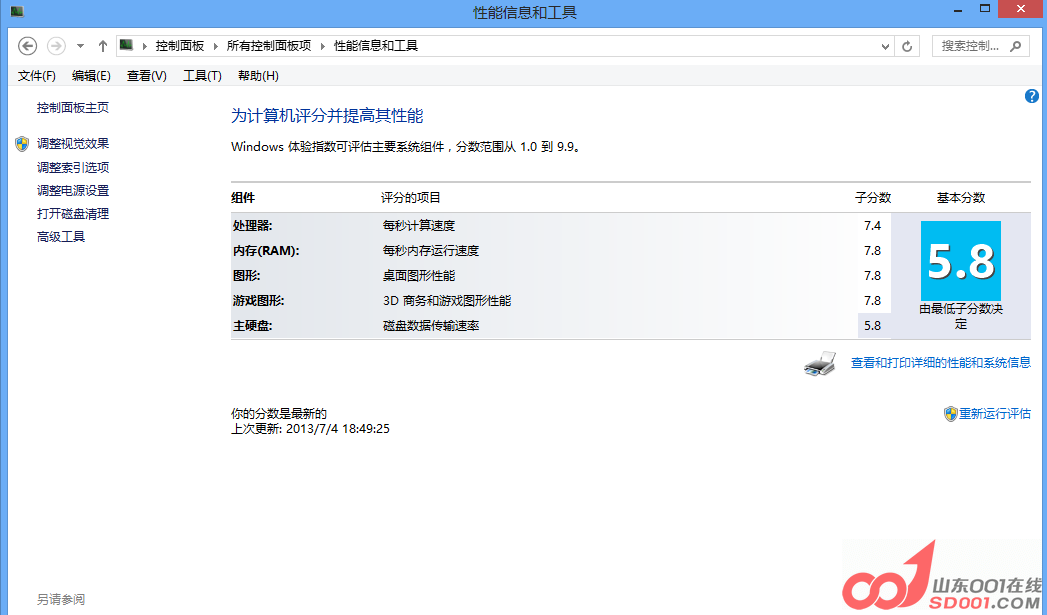Click the refresh button in address bar
The height and width of the screenshot is (615, 1047).
coord(908,46)
